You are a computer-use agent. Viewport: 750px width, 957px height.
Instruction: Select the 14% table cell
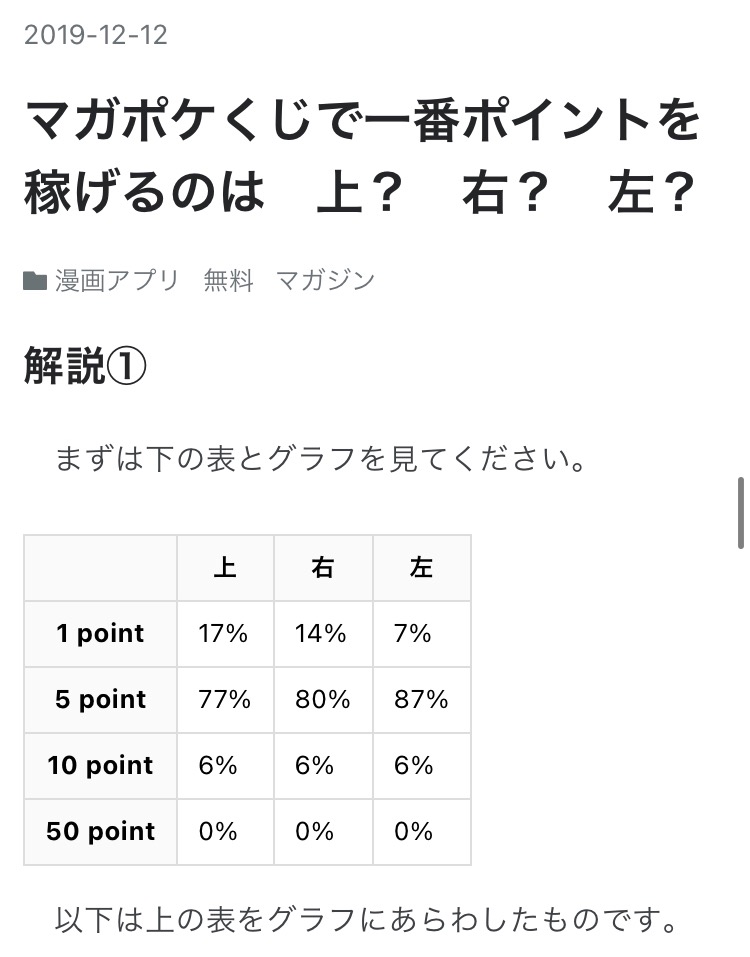click(321, 634)
